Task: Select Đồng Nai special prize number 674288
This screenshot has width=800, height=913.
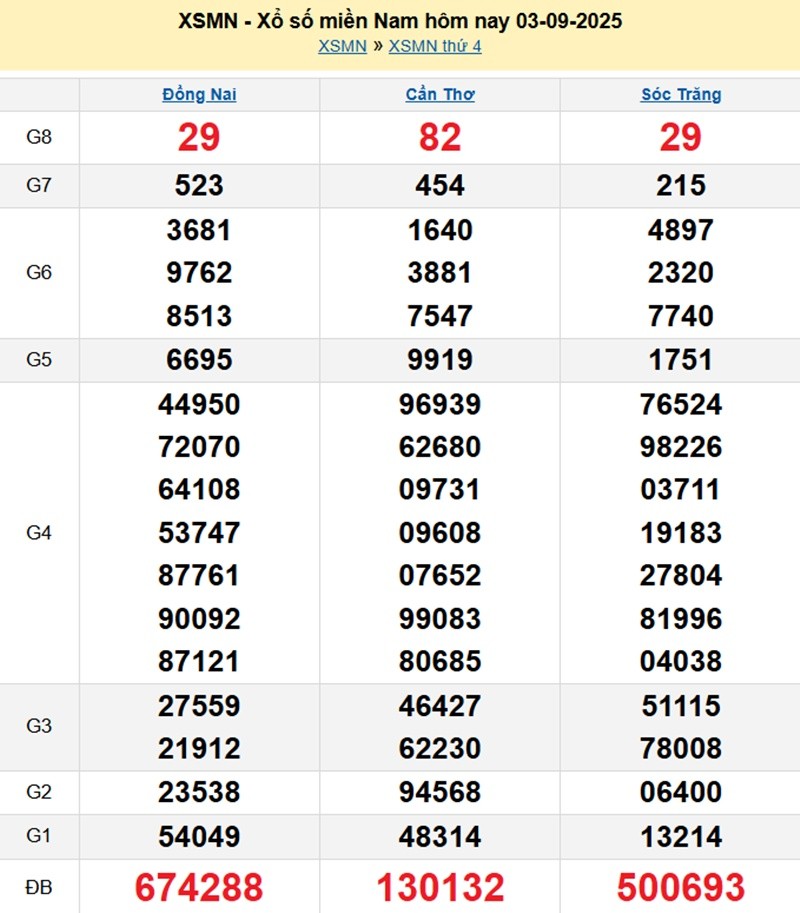Action: coord(199,887)
